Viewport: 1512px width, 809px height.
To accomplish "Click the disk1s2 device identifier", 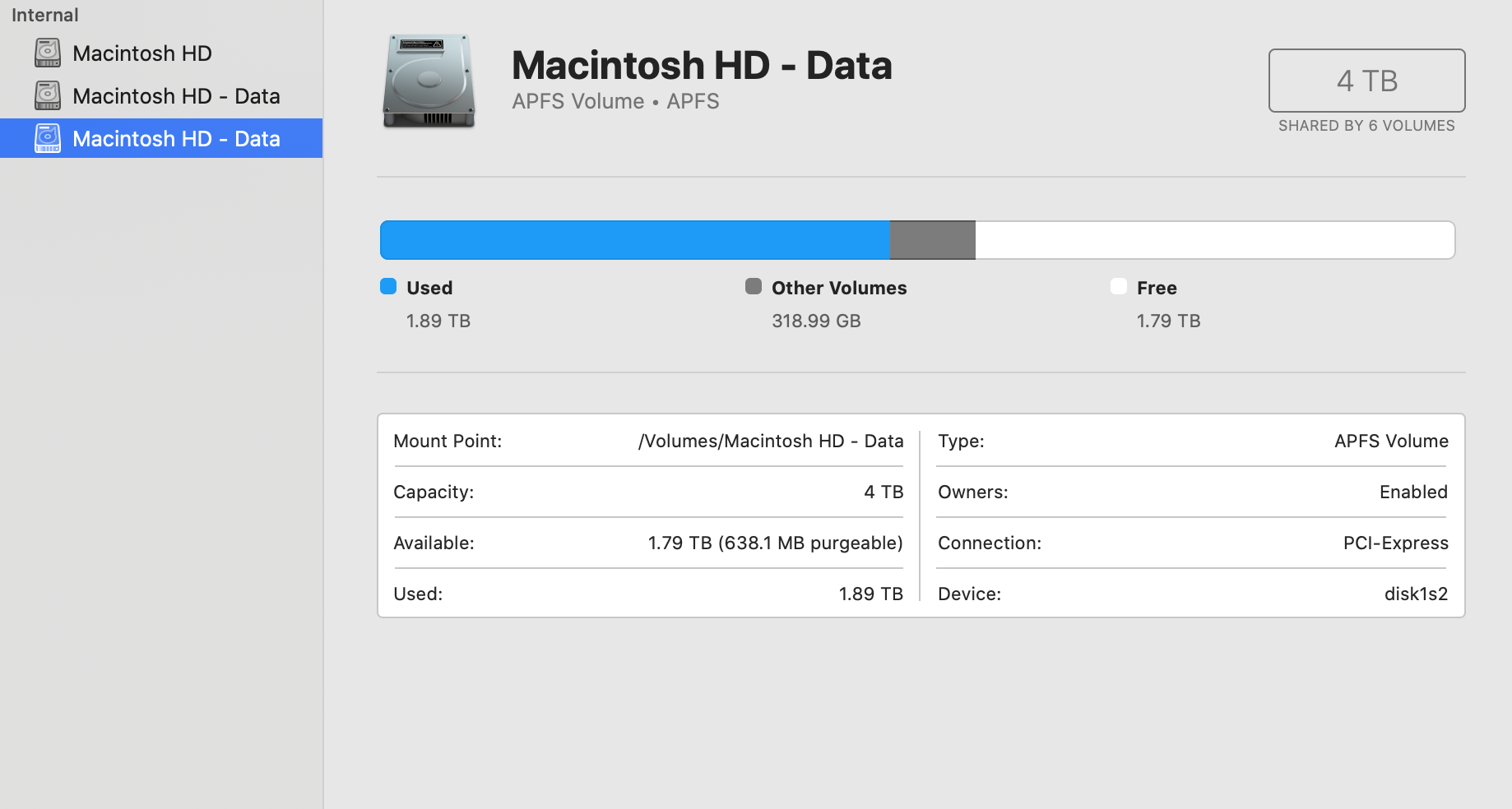I will tap(1416, 594).
